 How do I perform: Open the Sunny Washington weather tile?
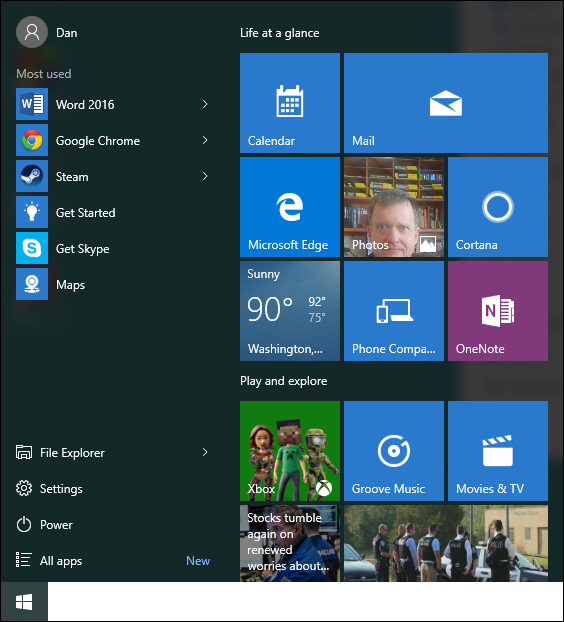(290, 311)
